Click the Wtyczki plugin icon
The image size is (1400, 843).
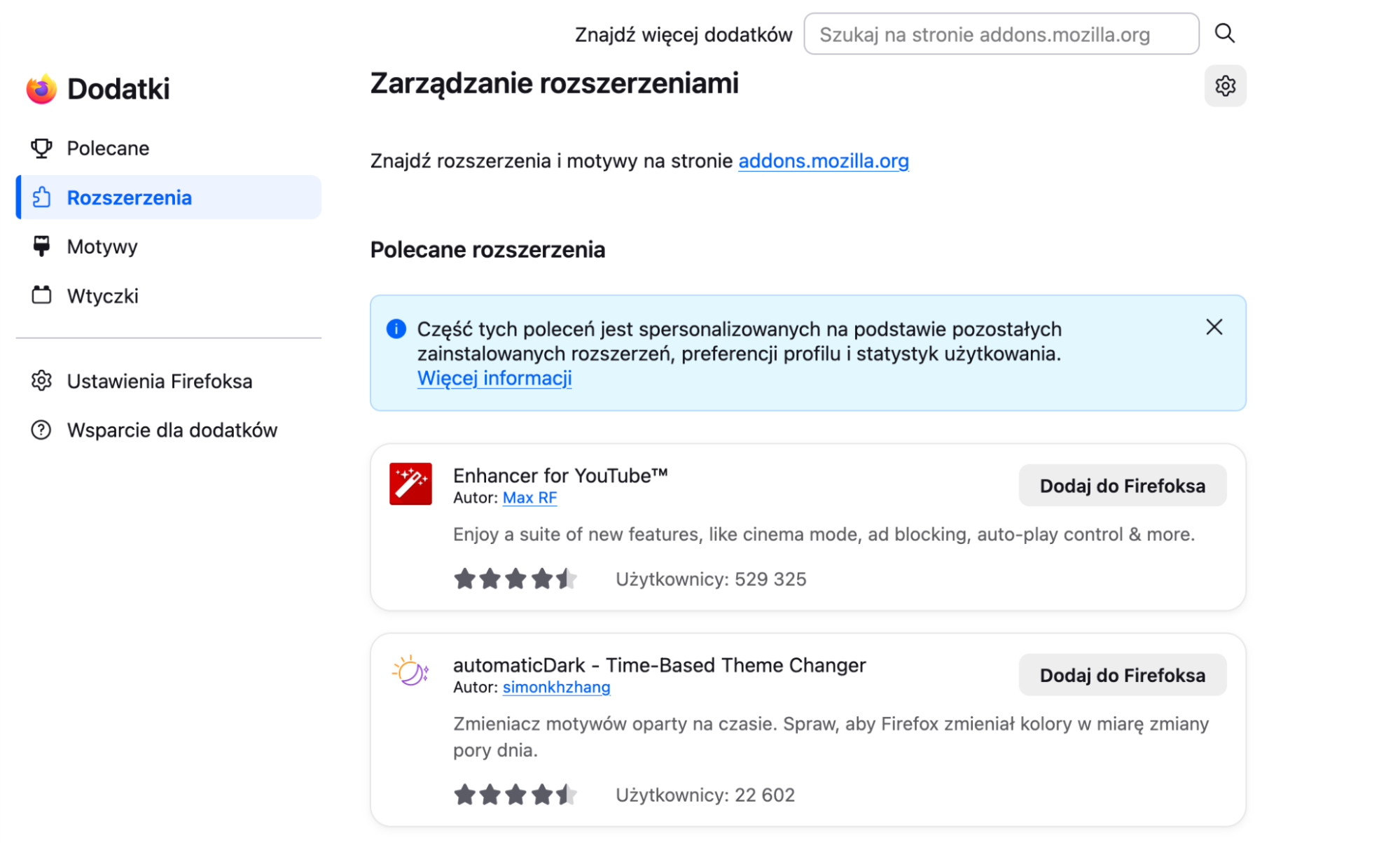(41, 295)
